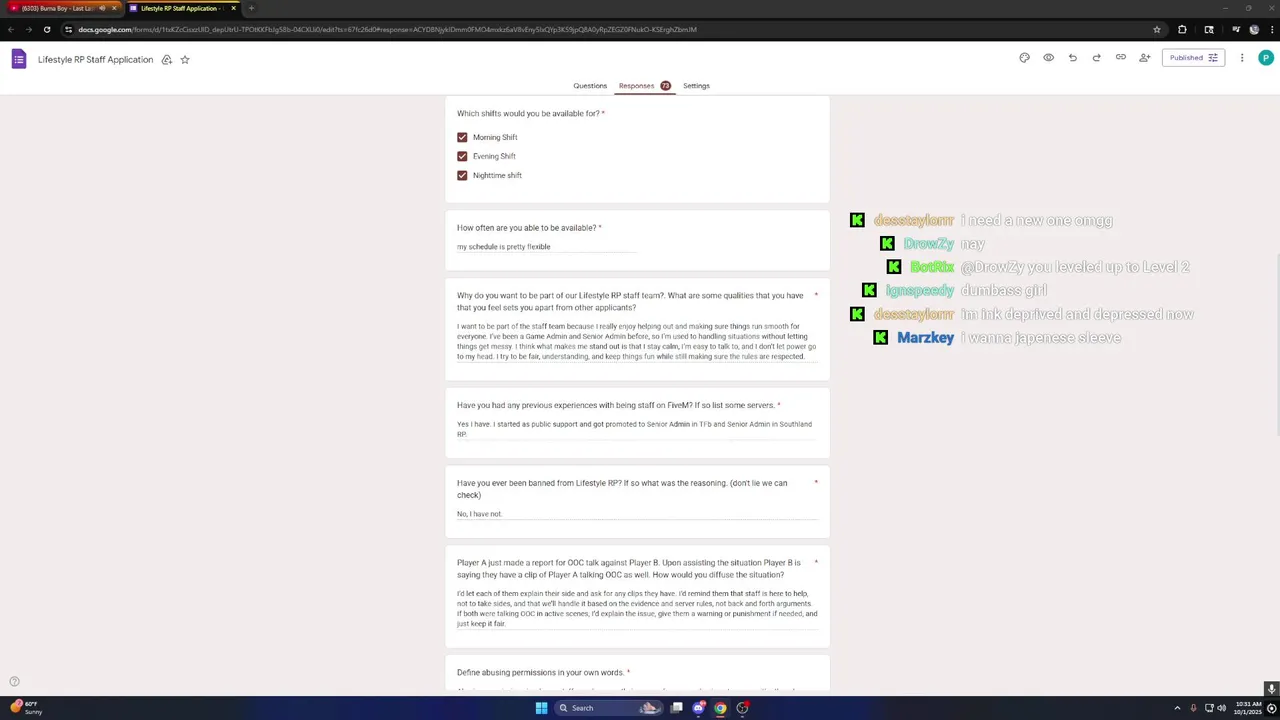Toggle the Evening Shift checkbox
This screenshot has height=720, width=1280.
coord(462,156)
